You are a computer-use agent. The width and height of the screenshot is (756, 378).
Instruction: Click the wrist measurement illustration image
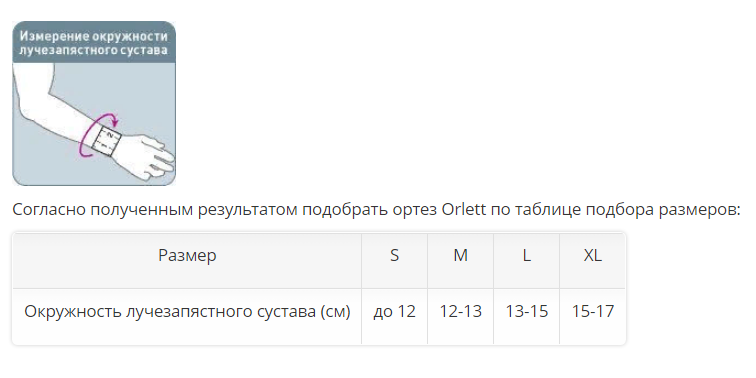tap(94, 103)
